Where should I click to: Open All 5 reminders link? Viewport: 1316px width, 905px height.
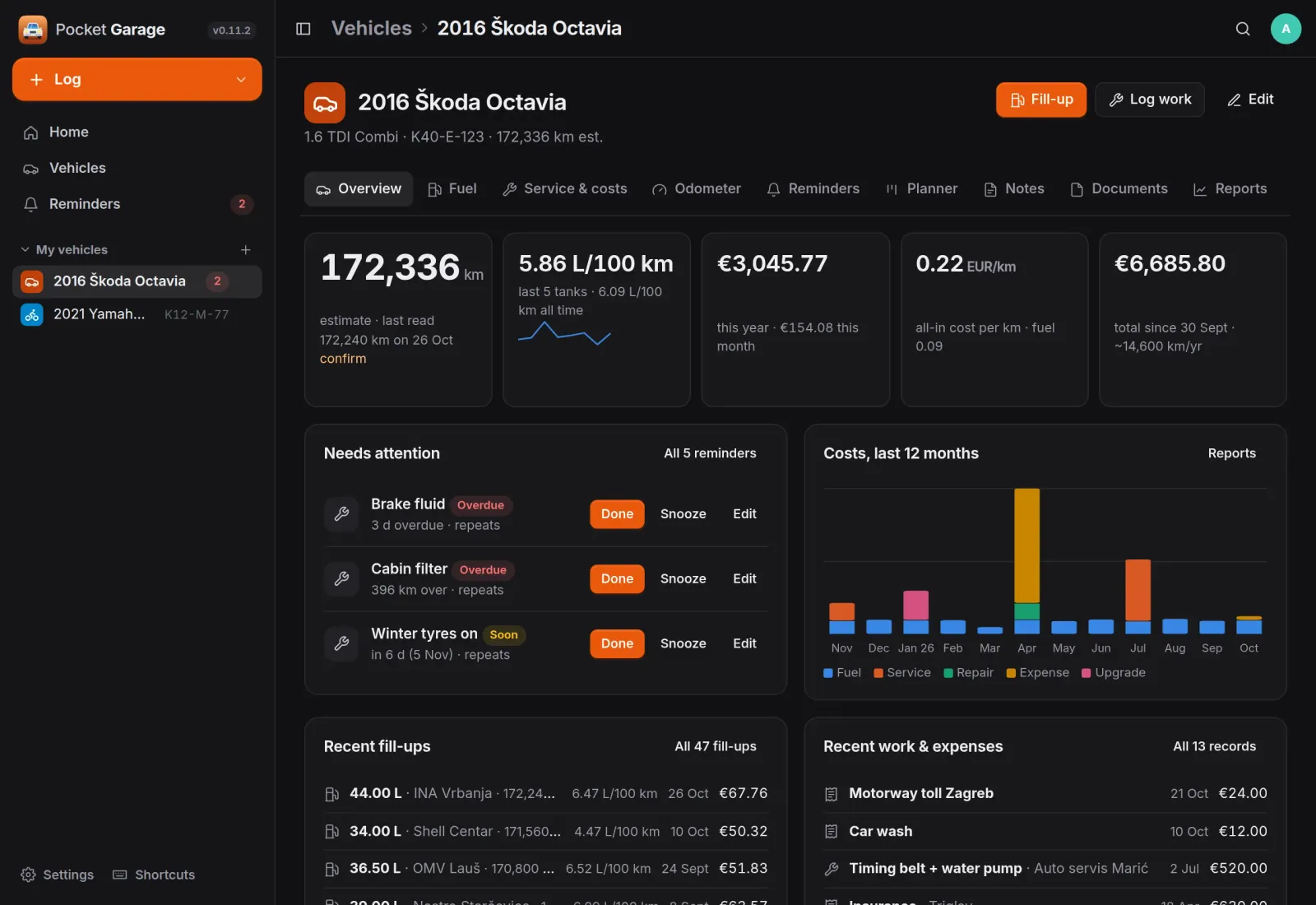[x=710, y=453]
